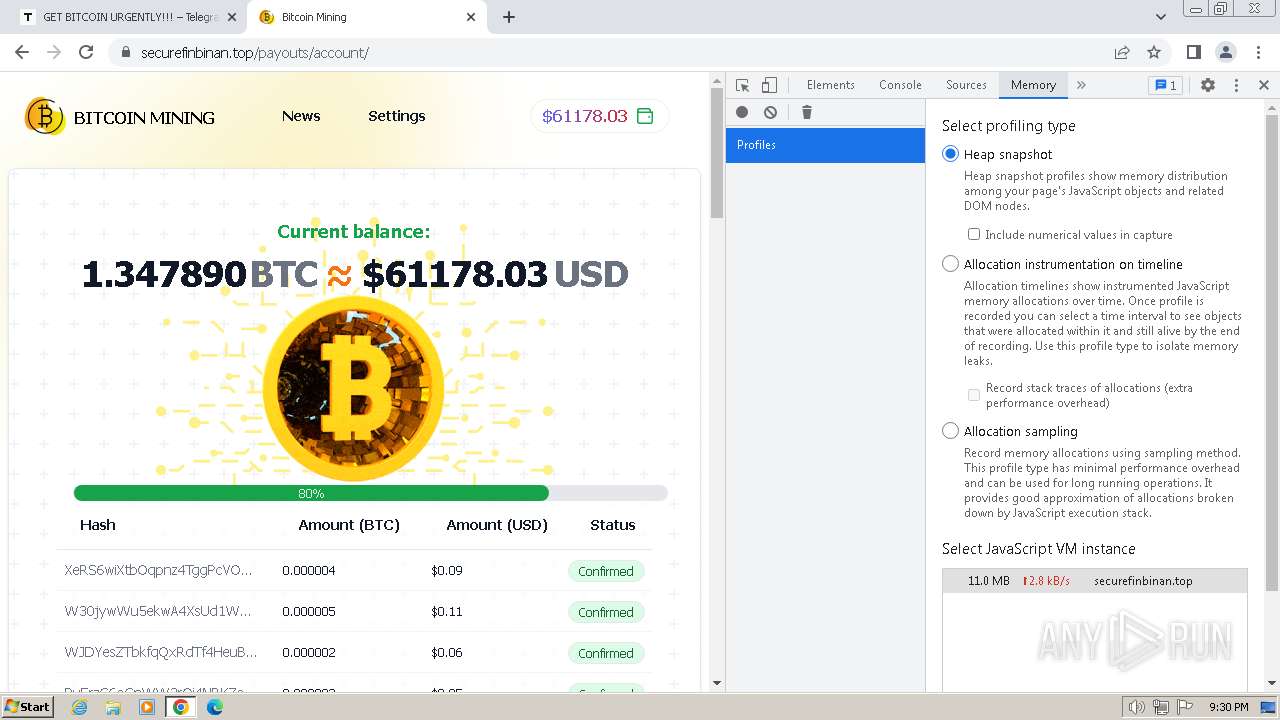Click the Bitcoin Mining logo coin
The width and height of the screenshot is (1280, 720).
click(44, 116)
